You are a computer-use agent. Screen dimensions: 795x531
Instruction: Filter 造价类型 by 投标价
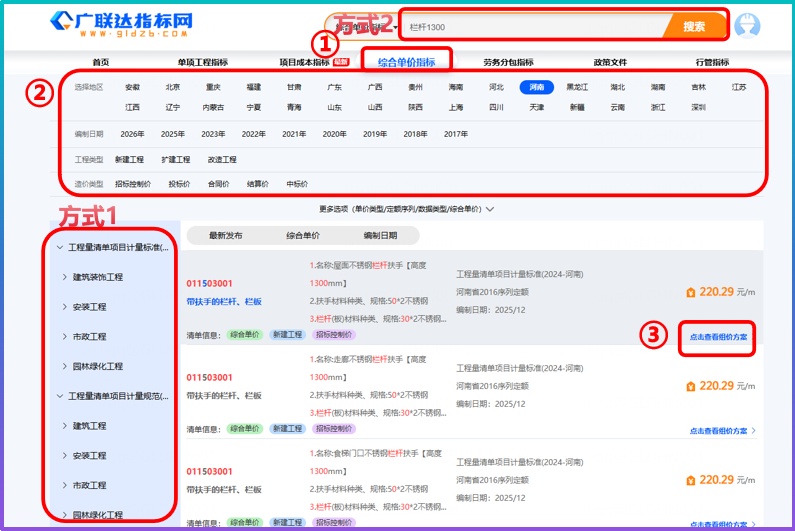(x=179, y=184)
